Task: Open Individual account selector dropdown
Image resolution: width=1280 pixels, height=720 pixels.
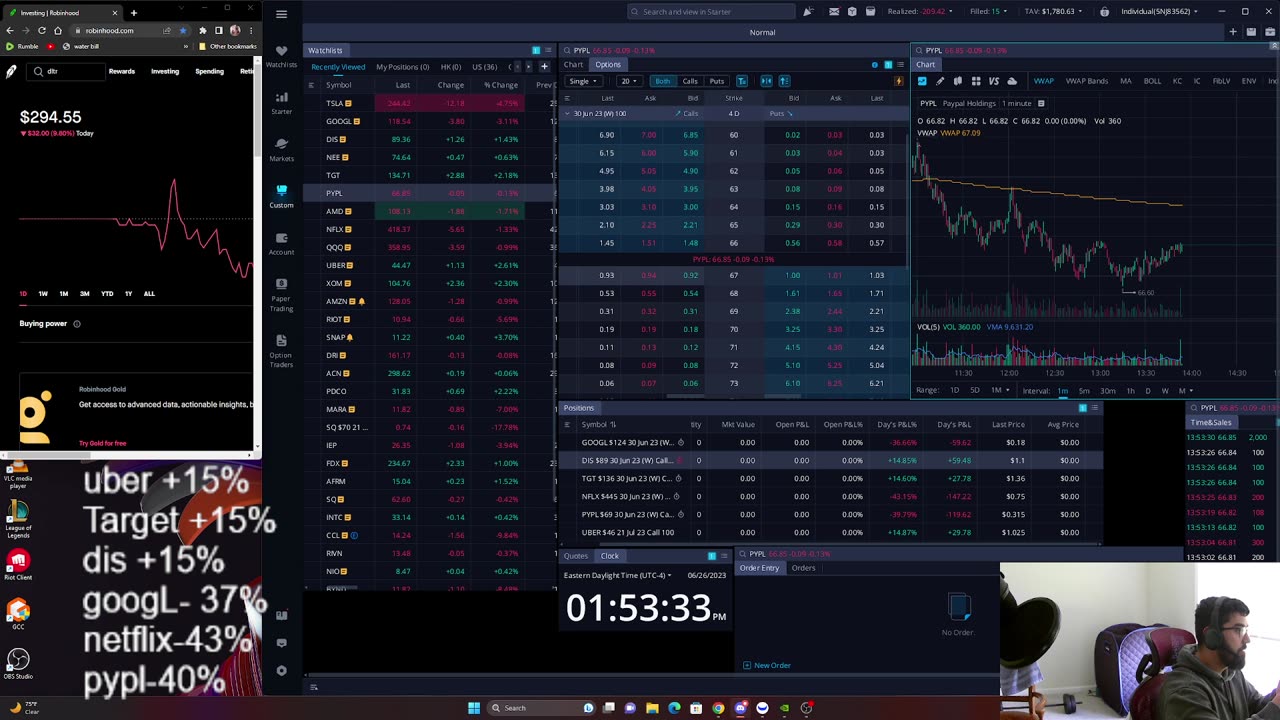Action: [1159, 12]
